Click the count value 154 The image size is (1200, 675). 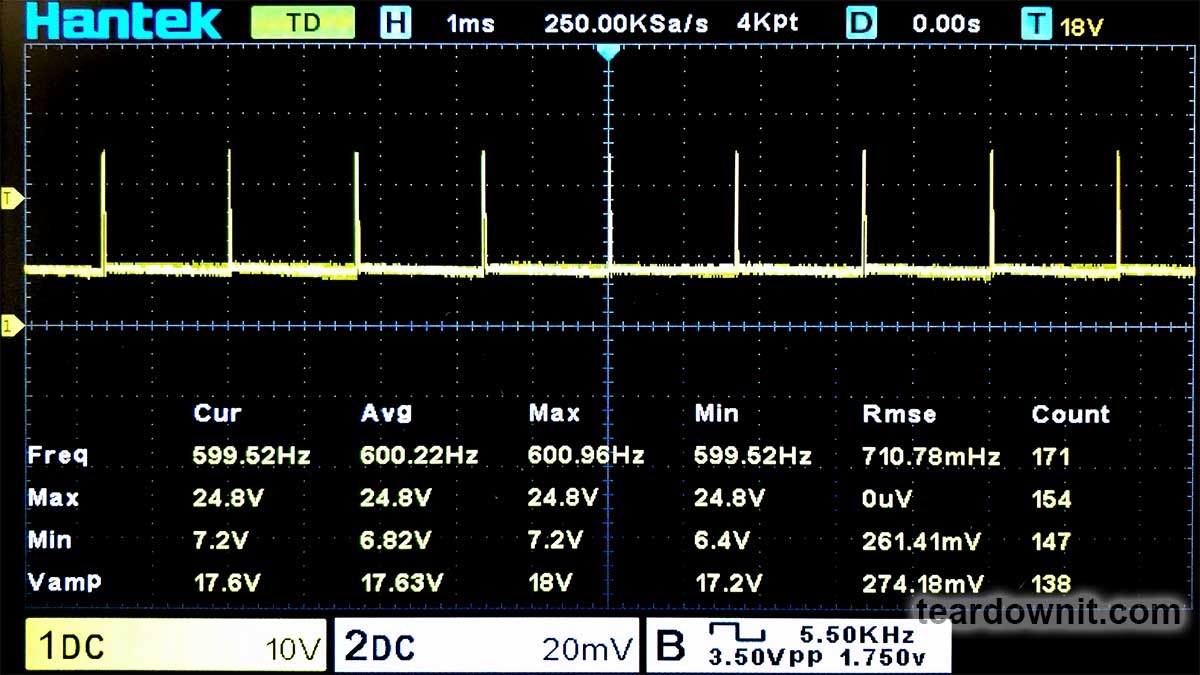tap(1051, 499)
